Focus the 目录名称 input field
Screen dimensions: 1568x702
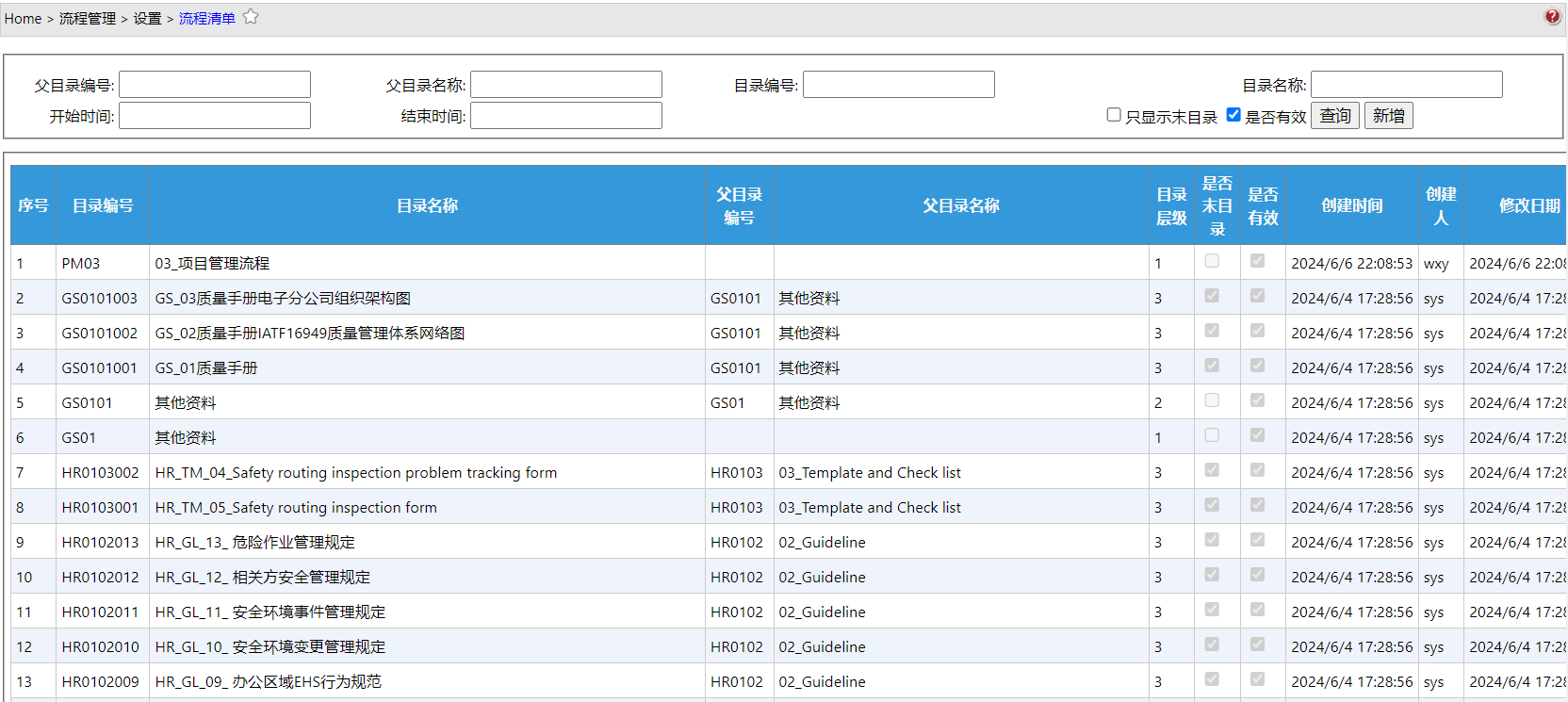(x=1407, y=85)
